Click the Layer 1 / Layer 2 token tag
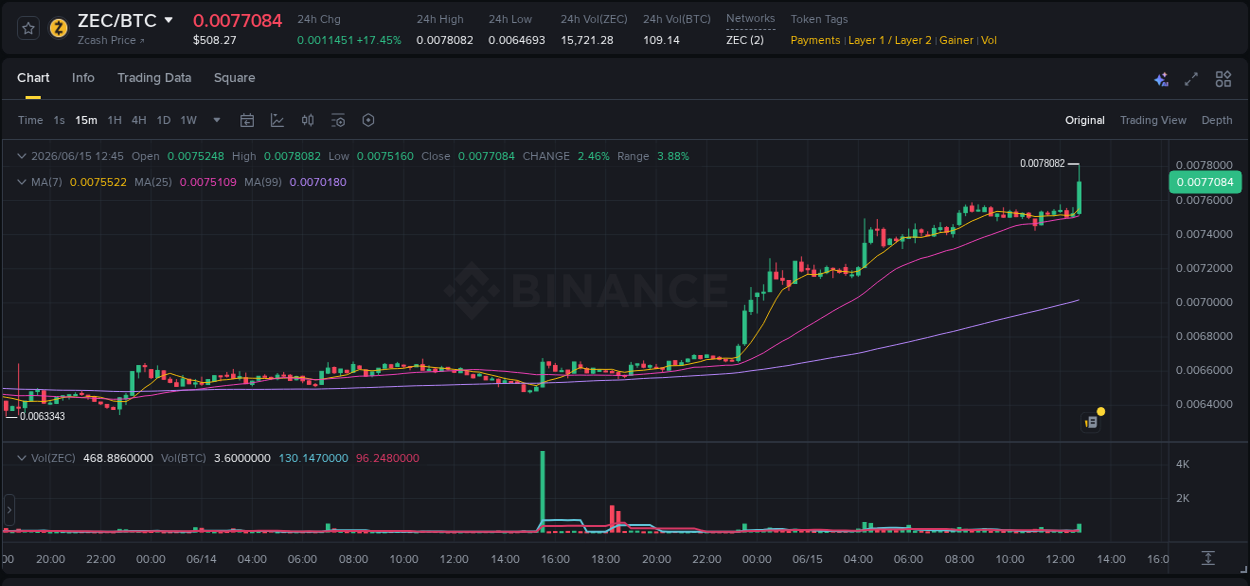This screenshot has height=586, width=1250. (x=890, y=40)
